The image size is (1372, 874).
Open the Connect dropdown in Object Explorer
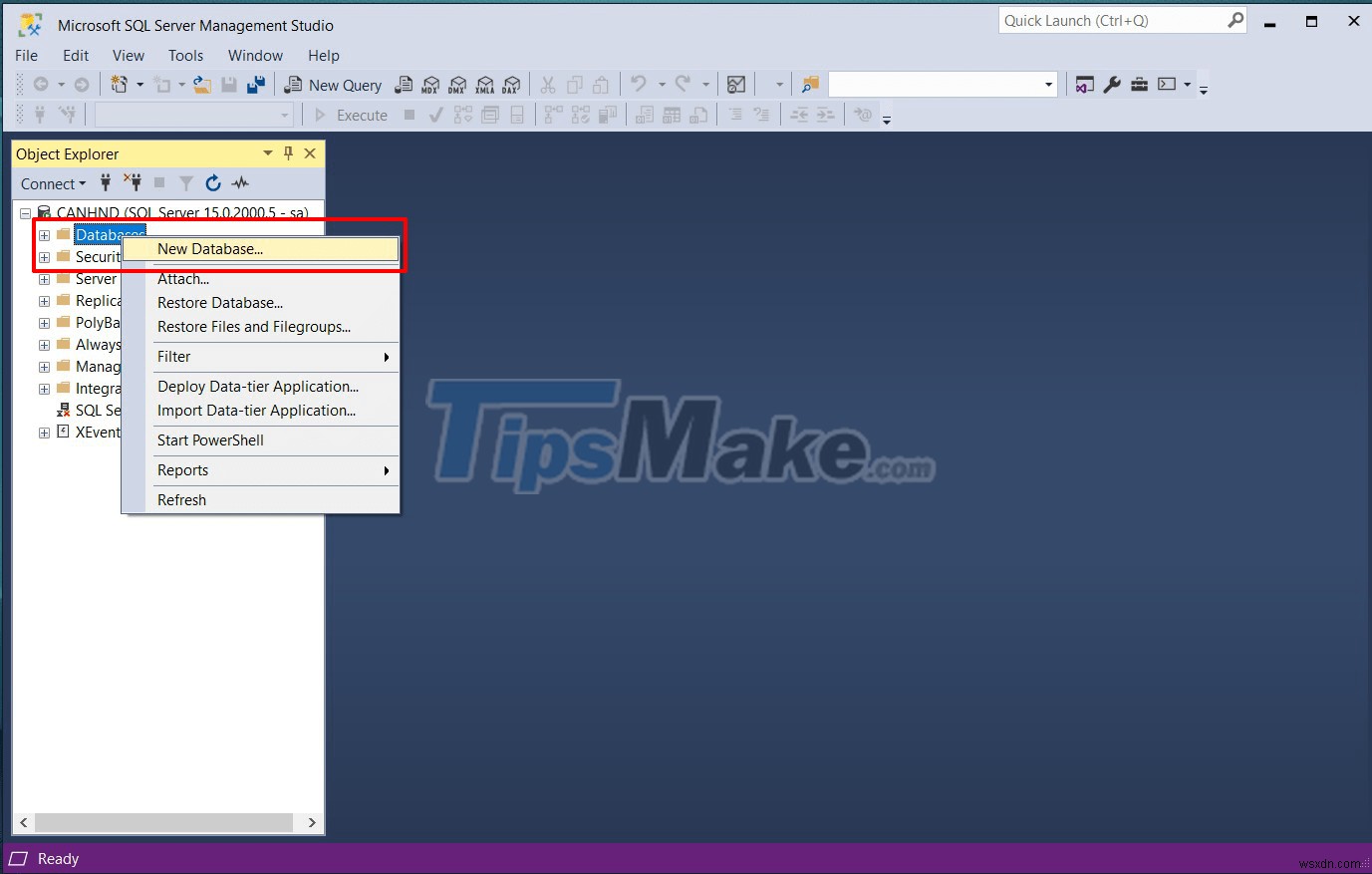pos(52,183)
